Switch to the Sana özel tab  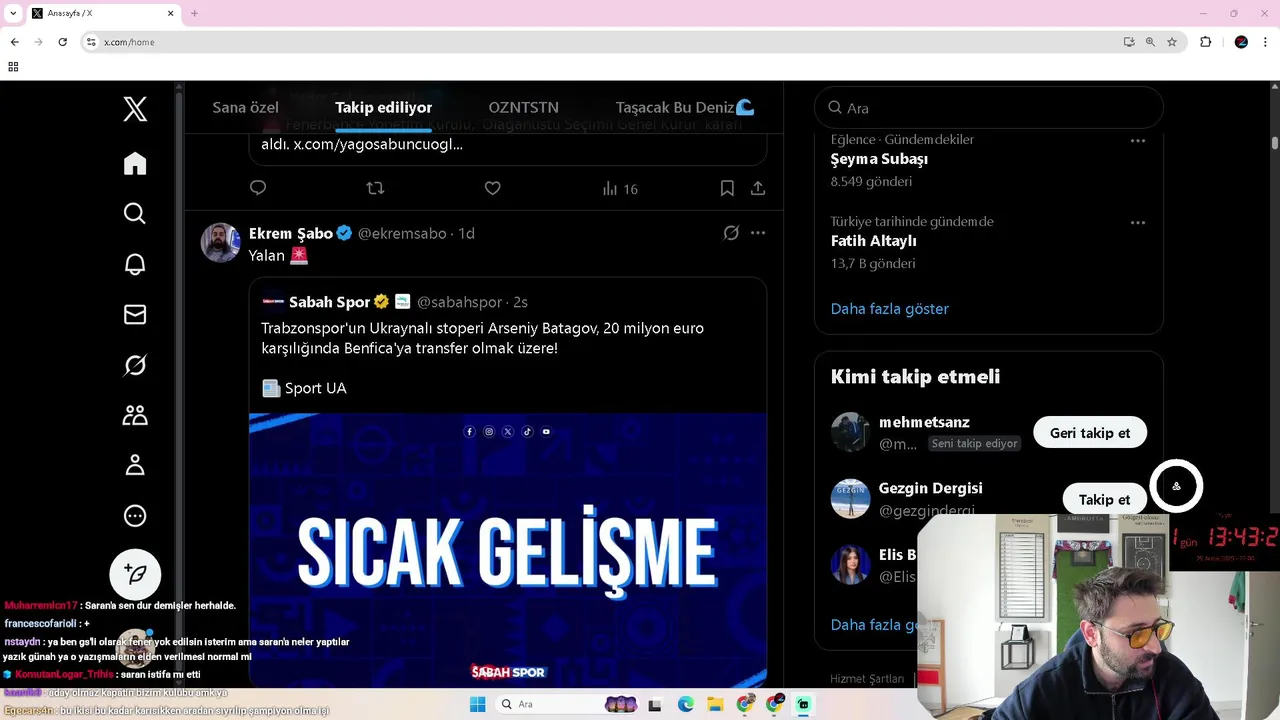[245, 107]
